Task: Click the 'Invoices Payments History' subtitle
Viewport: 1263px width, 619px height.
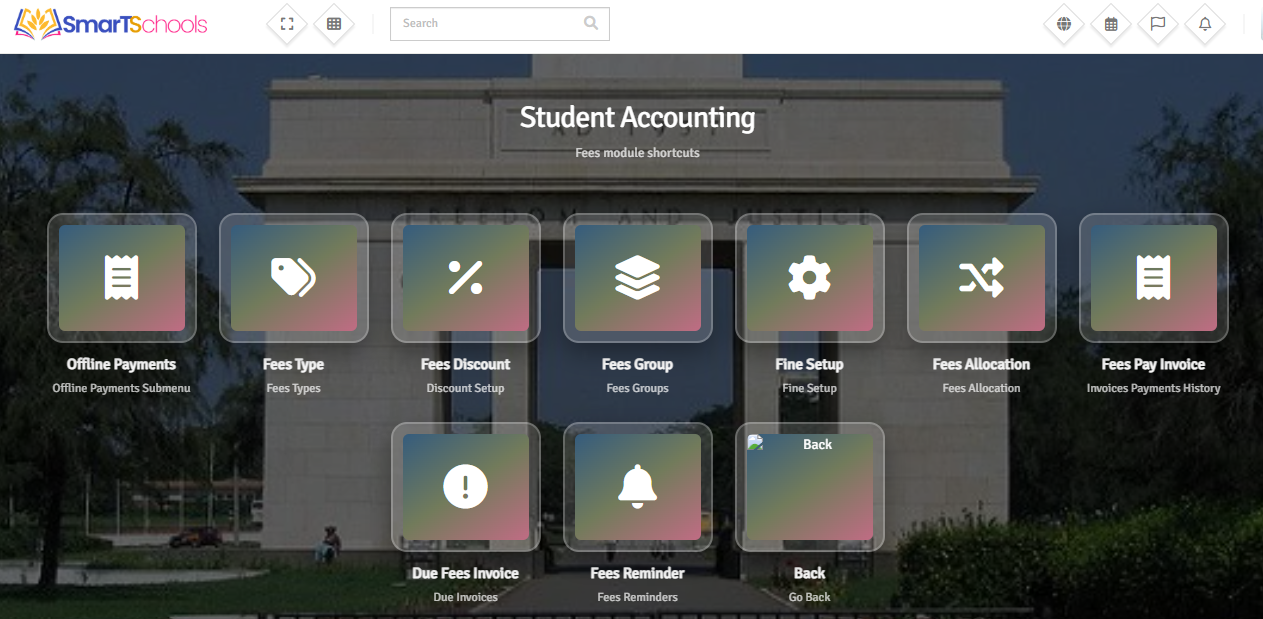Action: point(1154,388)
